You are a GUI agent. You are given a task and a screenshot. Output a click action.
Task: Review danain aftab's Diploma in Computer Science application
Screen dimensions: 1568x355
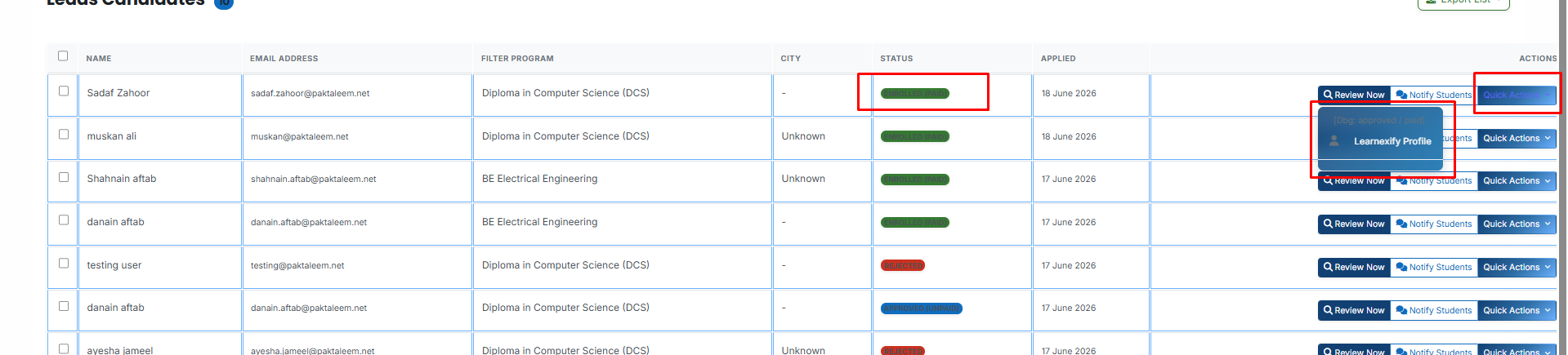(x=1354, y=310)
